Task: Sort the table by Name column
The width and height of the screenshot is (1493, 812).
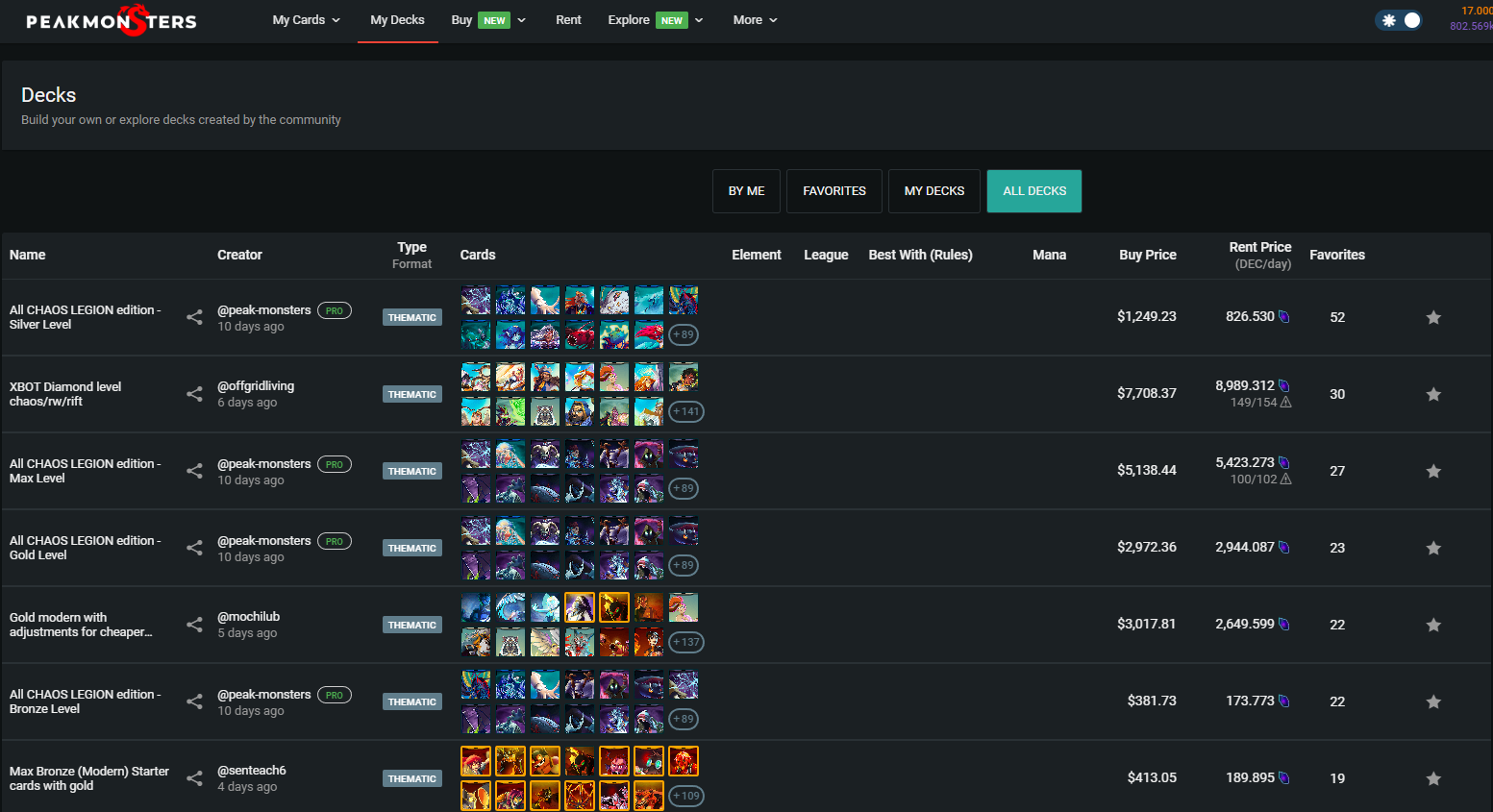Action: point(28,255)
